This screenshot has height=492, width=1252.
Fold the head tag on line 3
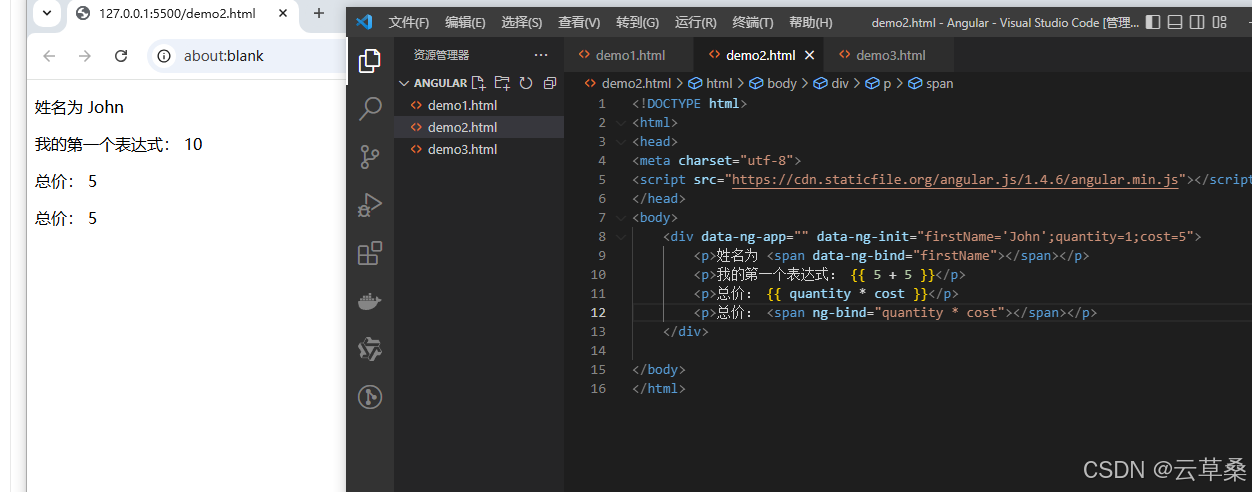click(622, 141)
